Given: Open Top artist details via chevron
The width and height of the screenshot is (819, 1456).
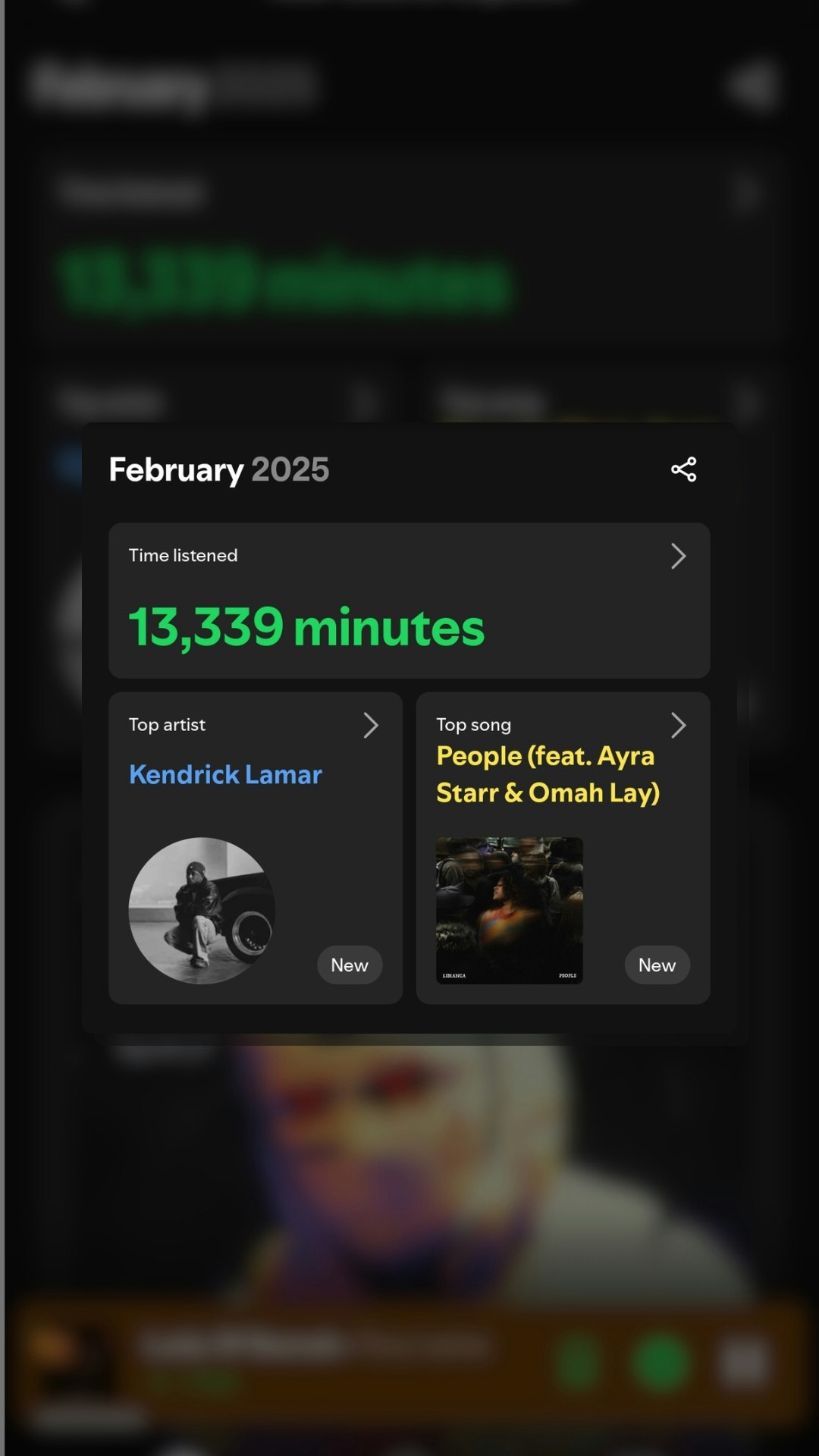Looking at the screenshot, I should (x=370, y=725).
